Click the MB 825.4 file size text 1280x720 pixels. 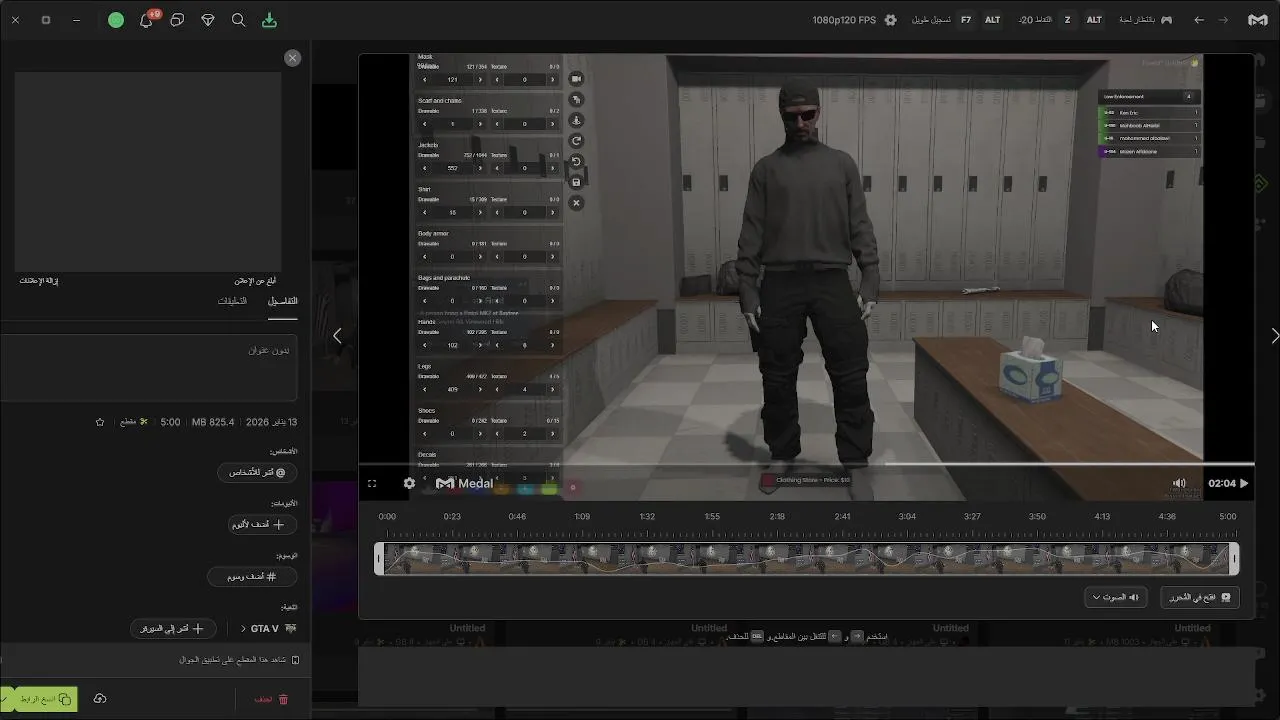point(213,422)
